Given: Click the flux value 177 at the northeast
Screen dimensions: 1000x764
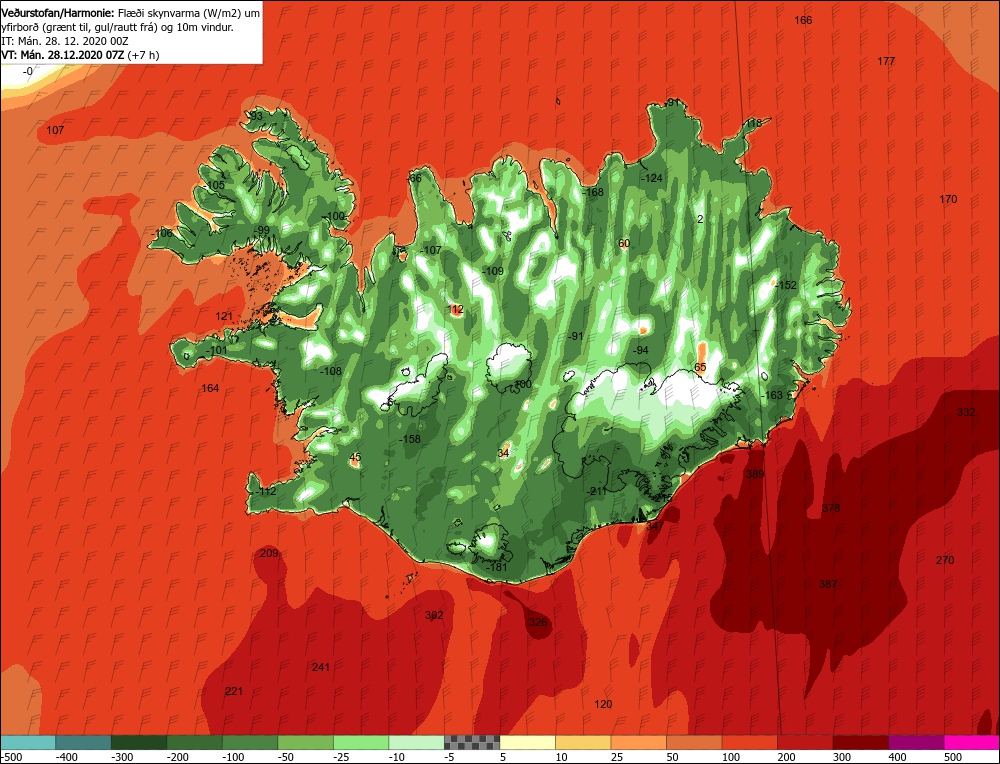Looking at the screenshot, I should click(886, 61).
